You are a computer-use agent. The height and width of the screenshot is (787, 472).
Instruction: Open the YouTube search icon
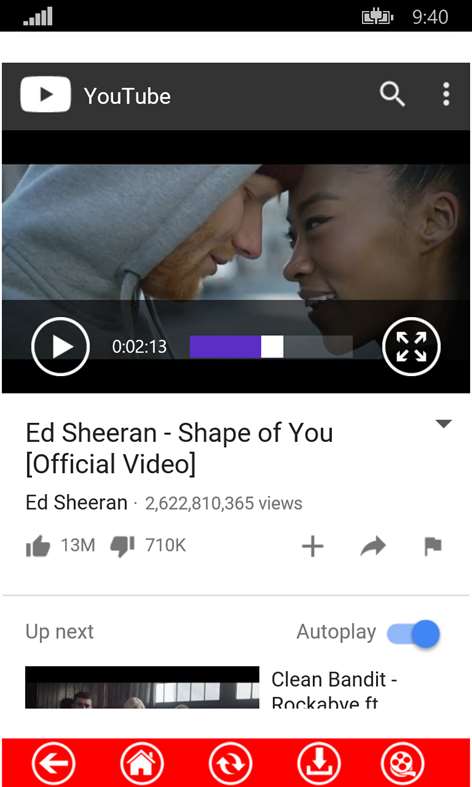click(x=392, y=94)
